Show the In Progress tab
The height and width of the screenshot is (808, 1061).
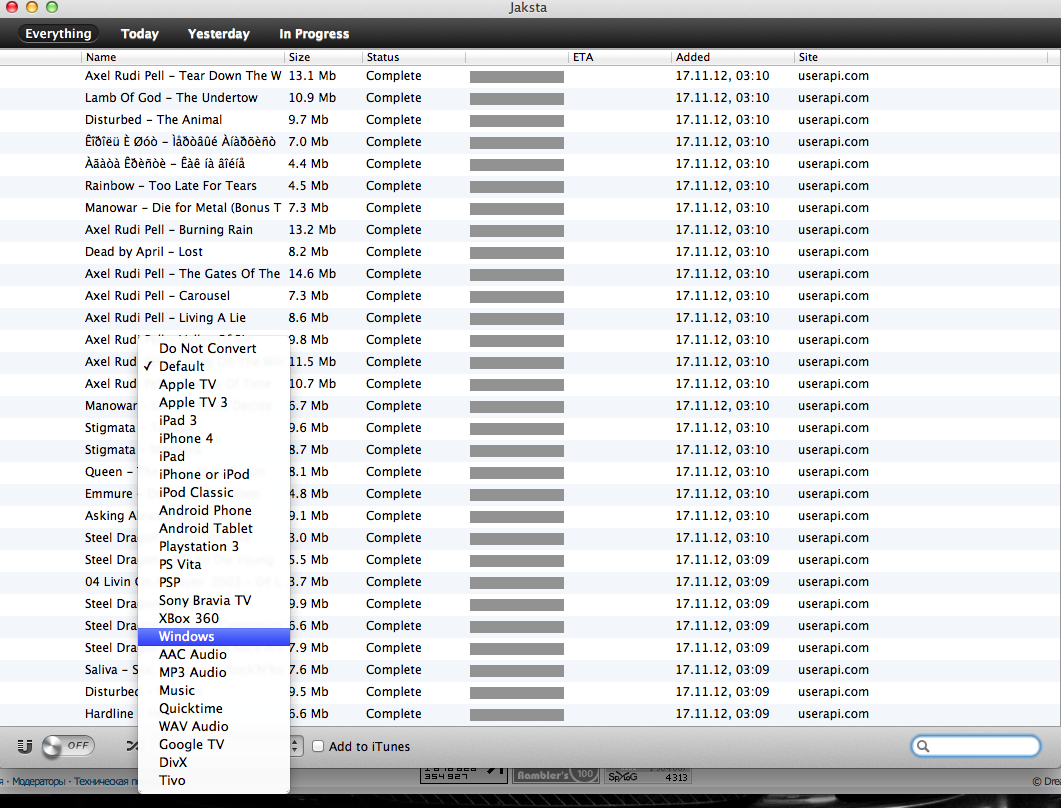(x=314, y=34)
